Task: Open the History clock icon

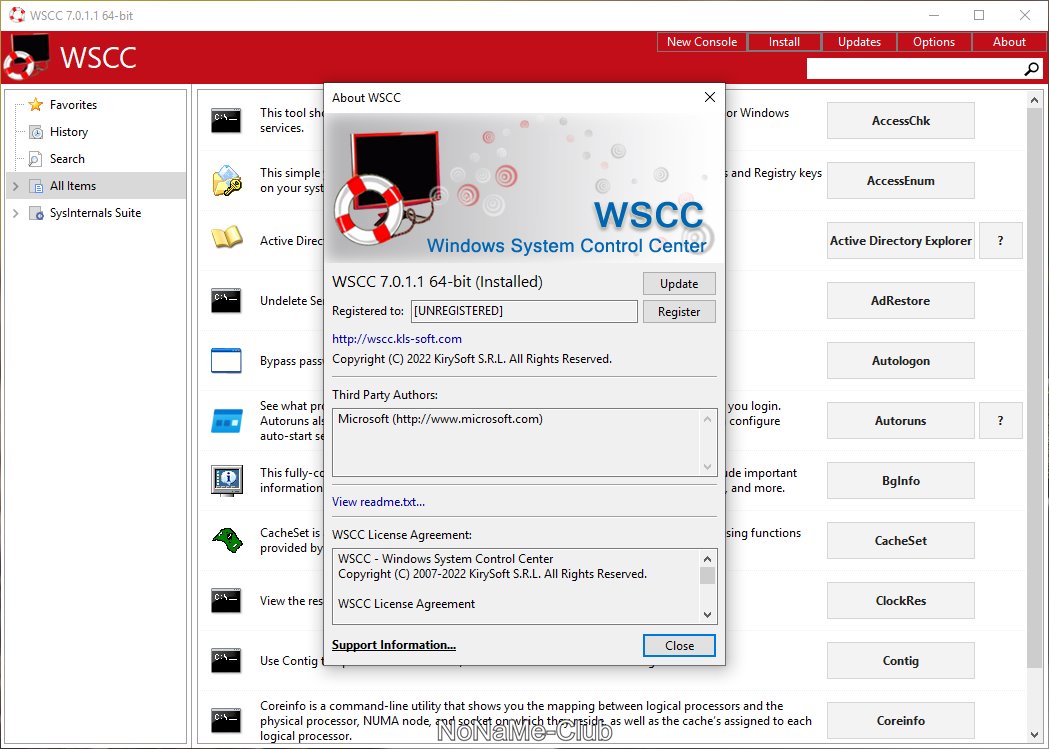Action: pos(36,132)
